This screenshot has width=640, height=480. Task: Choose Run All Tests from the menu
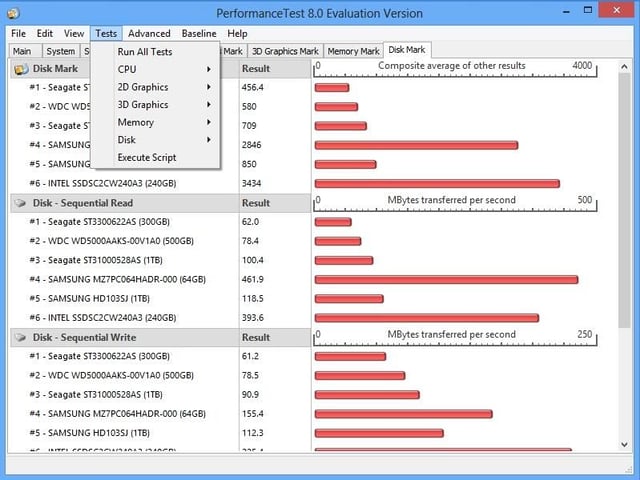[156, 52]
